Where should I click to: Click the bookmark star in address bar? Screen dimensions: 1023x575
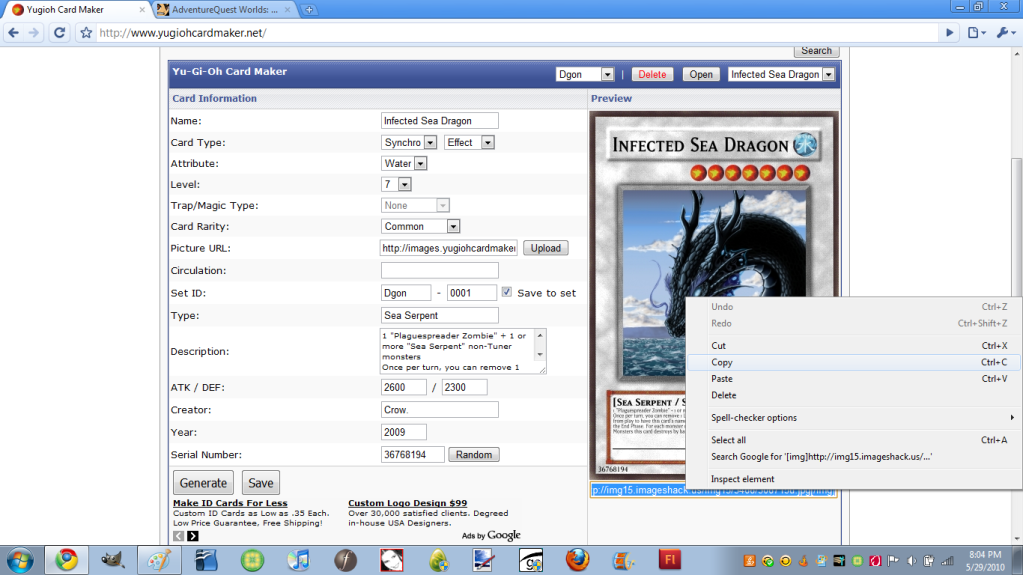(x=86, y=33)
